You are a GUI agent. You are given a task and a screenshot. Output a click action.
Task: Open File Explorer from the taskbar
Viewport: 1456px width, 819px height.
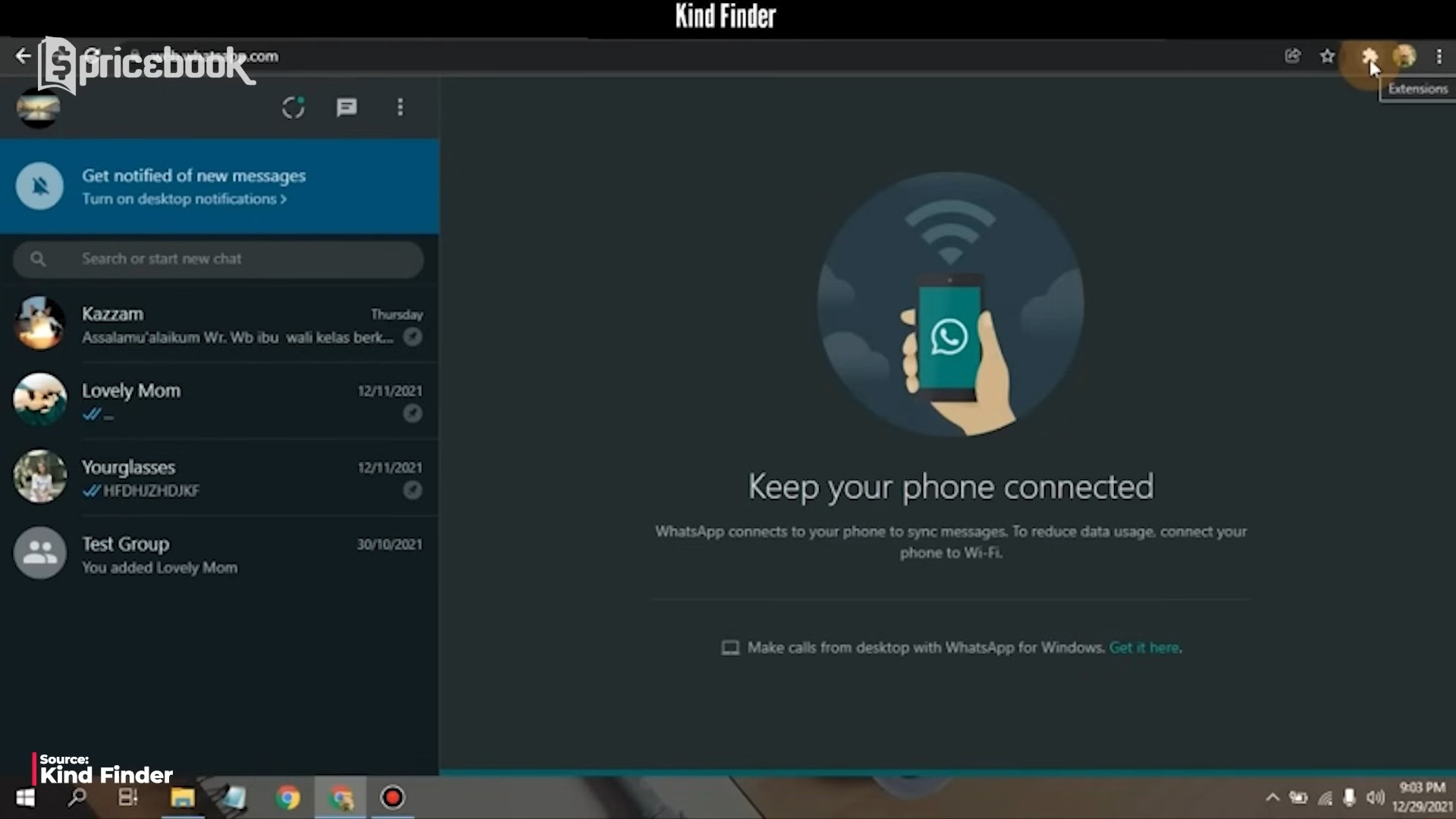(182, 798)
